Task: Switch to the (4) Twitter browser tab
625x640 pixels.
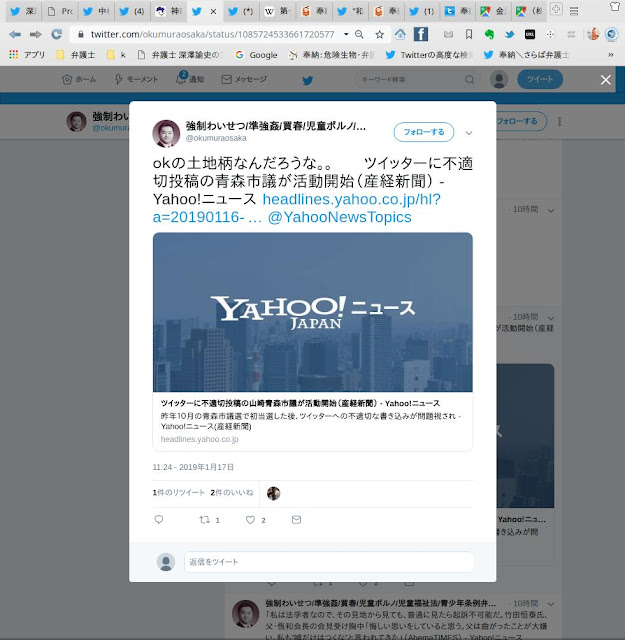Action: pyautogui.click(x=132, y=11)
